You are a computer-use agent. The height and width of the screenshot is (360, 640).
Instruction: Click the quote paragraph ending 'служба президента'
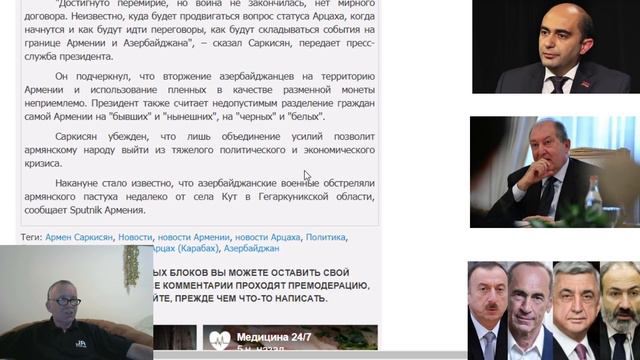(x=200, y=31)
